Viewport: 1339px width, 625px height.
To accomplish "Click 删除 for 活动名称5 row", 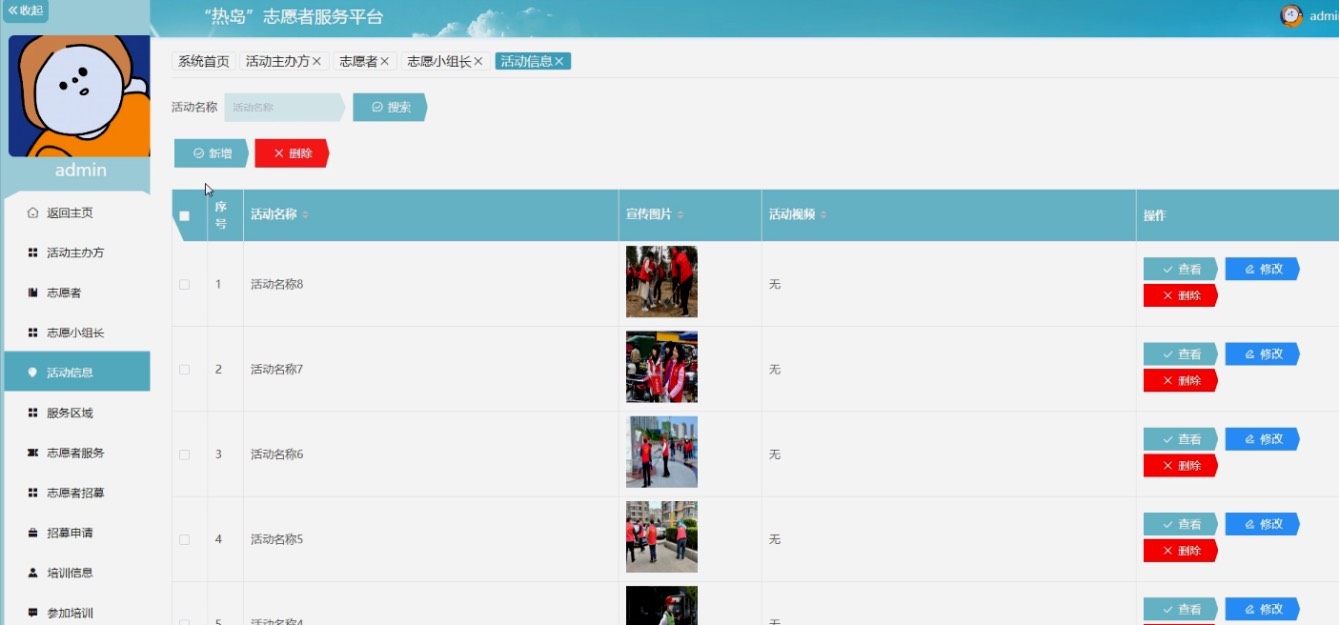I will pos(1181,551).
